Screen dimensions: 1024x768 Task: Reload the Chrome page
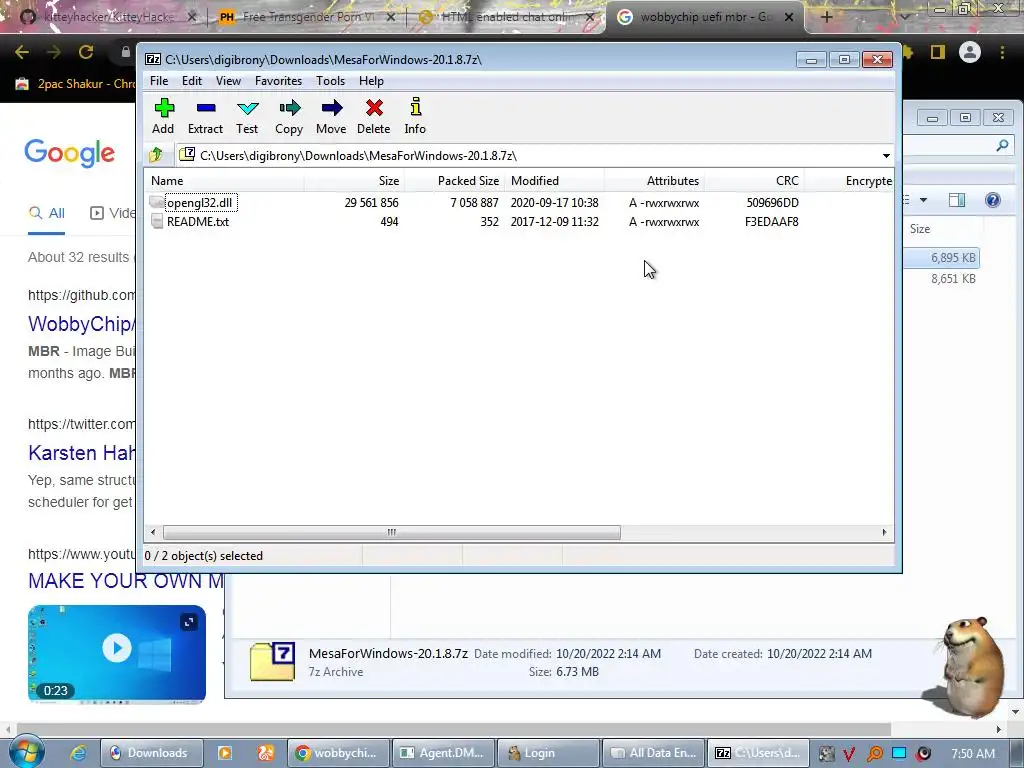pos(86,52)
